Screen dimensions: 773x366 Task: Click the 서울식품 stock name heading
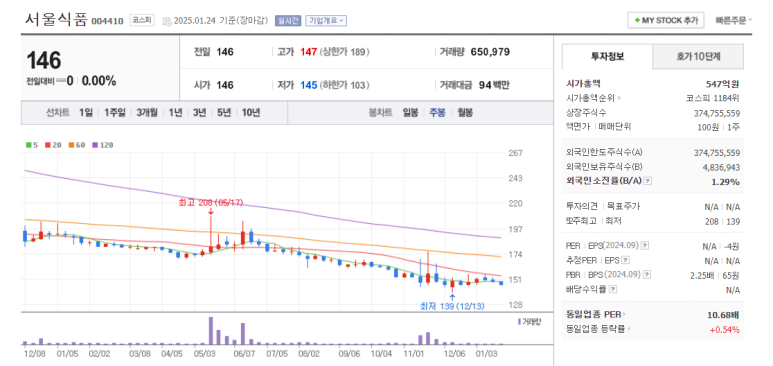[56, 20]
